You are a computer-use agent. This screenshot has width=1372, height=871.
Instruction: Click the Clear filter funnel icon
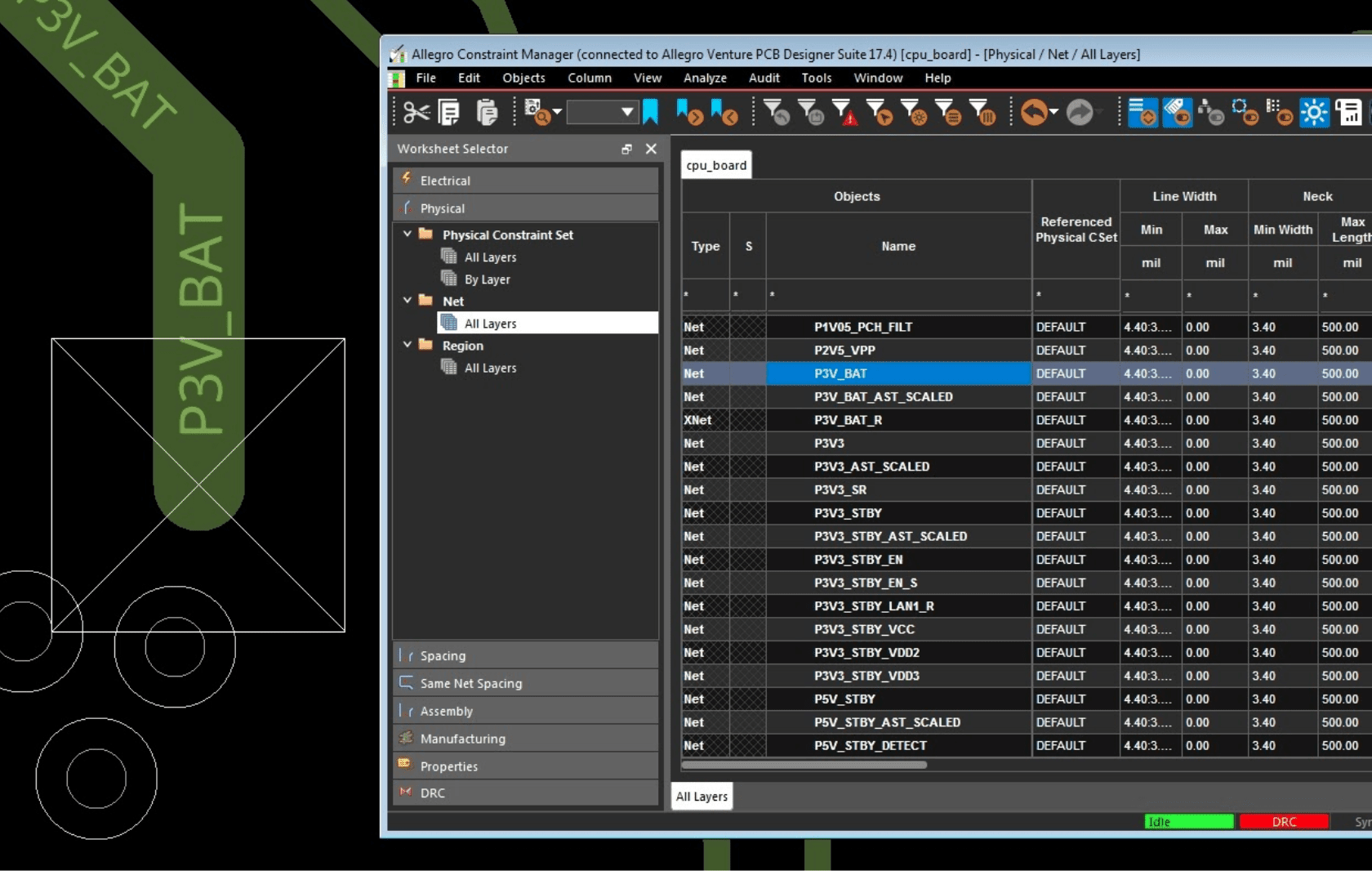point(777,112)
